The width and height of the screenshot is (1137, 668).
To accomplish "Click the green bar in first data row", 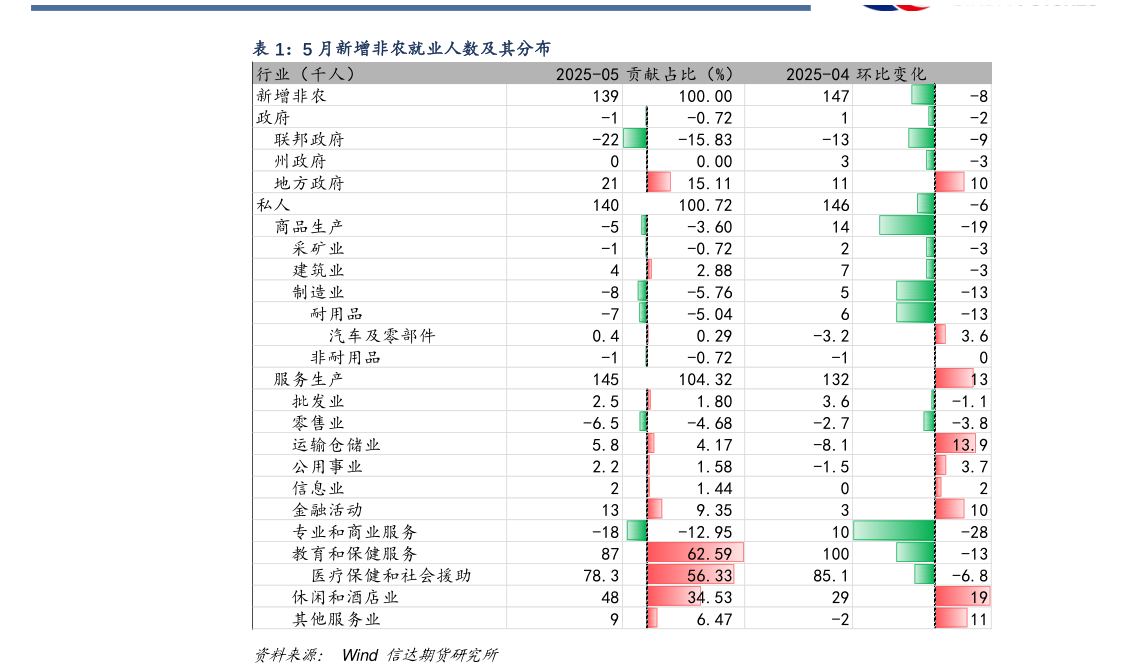I will click(x=922, y=95).
